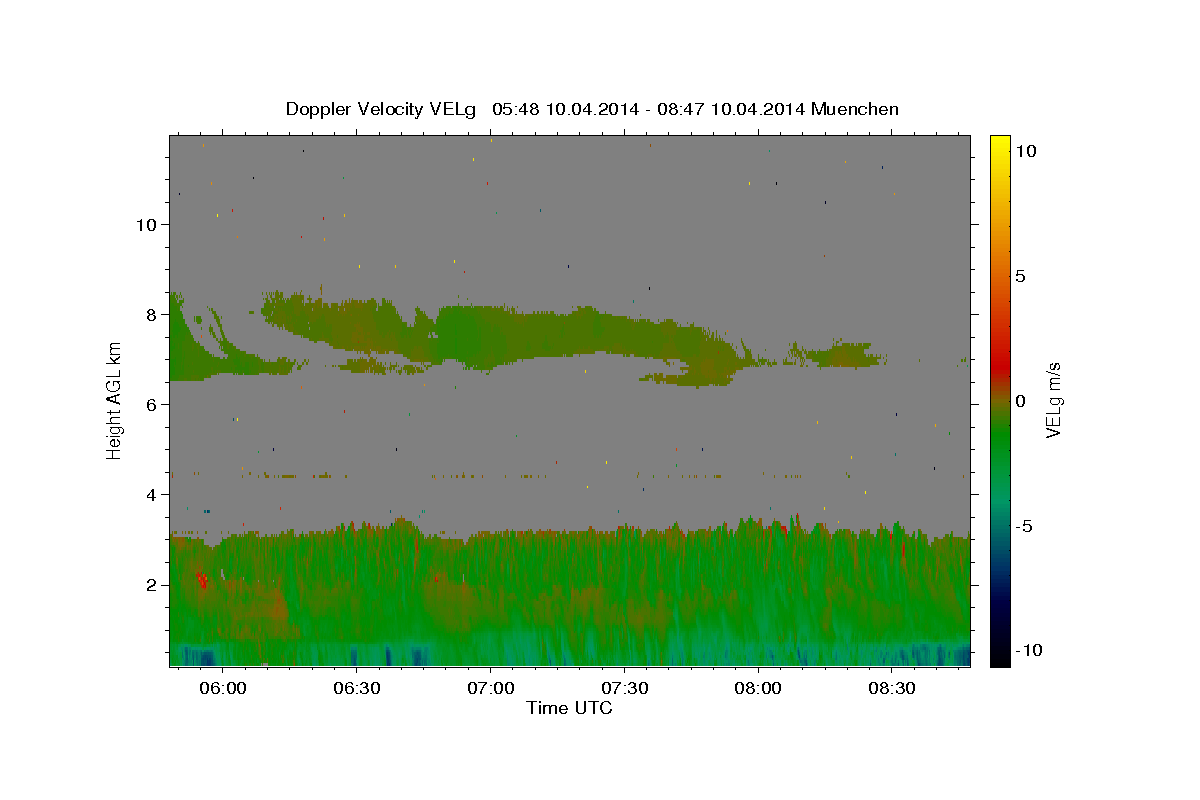
Task: Click the height tick label 4
Action: coord(154,494)
